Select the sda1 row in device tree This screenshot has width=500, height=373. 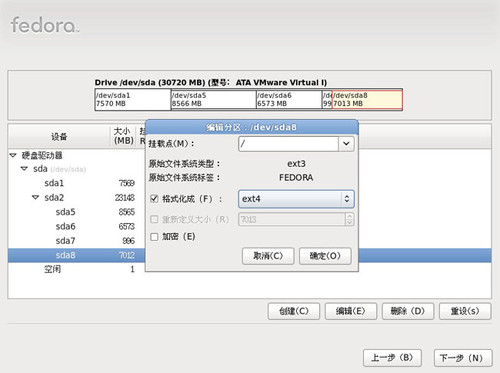click(77, 183)
